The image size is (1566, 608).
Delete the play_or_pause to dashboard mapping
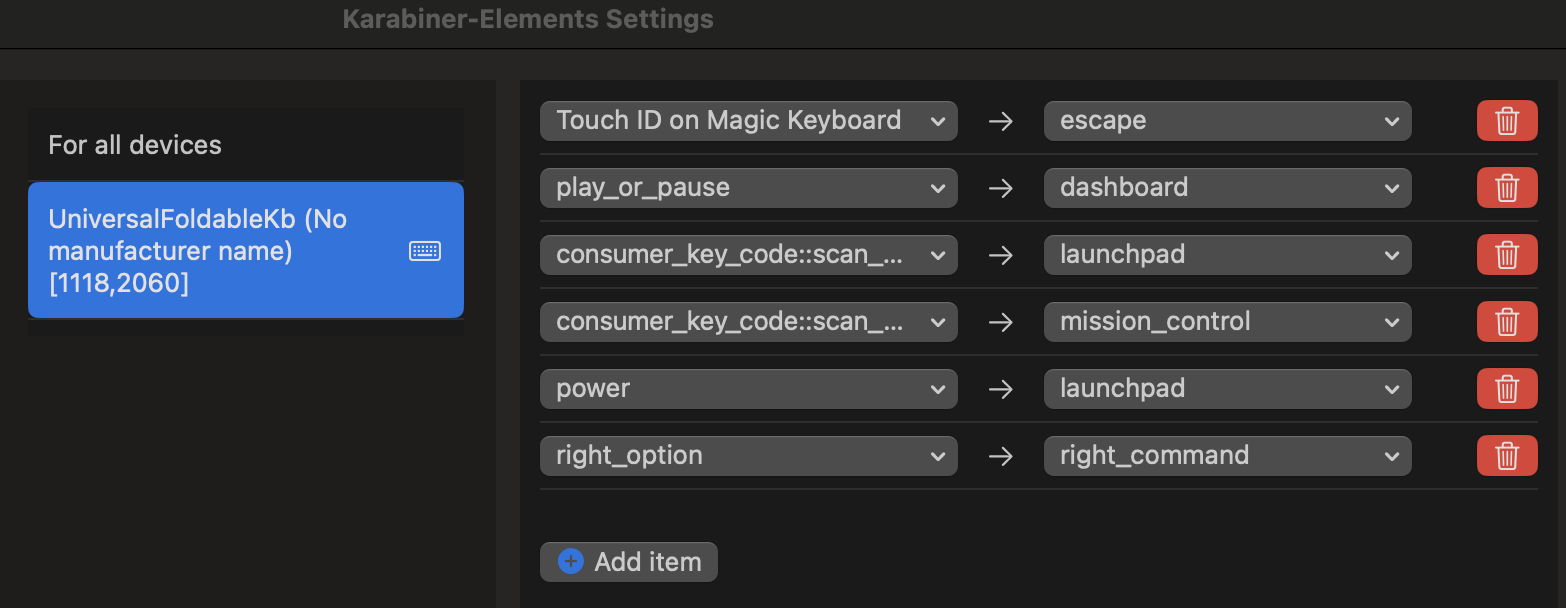[1506, 188]
